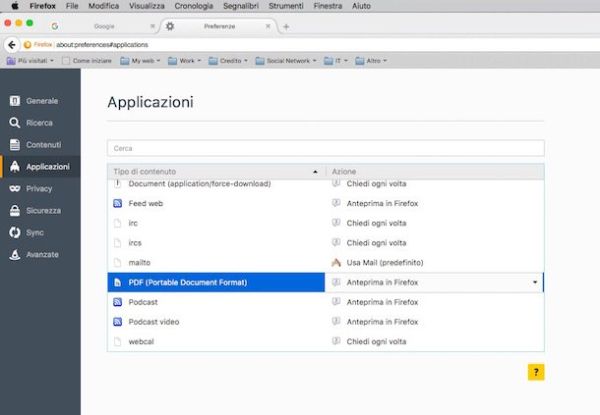
Task: Select the Contenuti sidebar item
Action: tap(40, 145)
